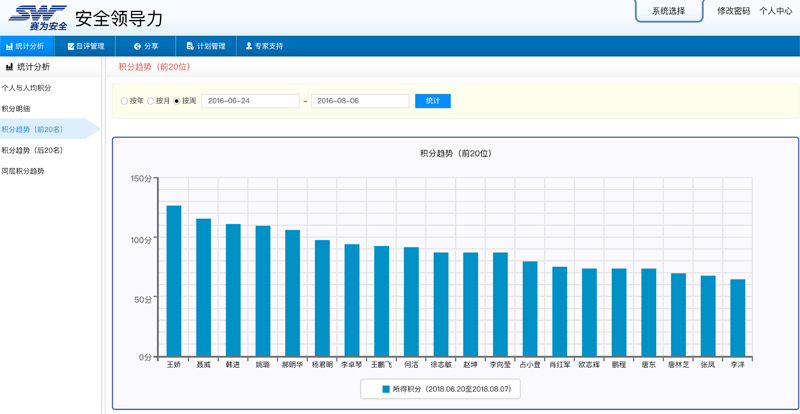Open the start date field 2016-06-24

(250, 101)
